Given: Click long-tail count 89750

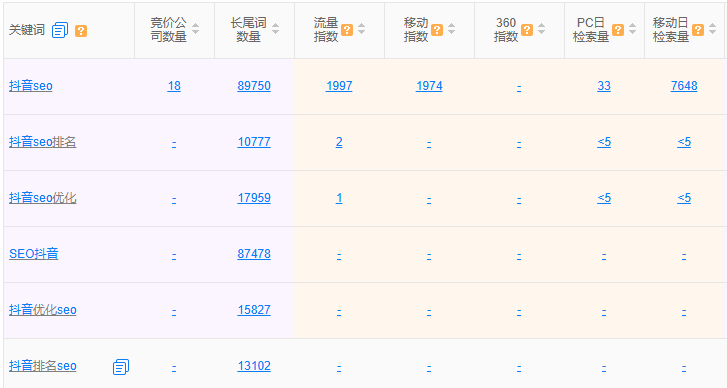Looking at the screenshot, I should point(254,86).
